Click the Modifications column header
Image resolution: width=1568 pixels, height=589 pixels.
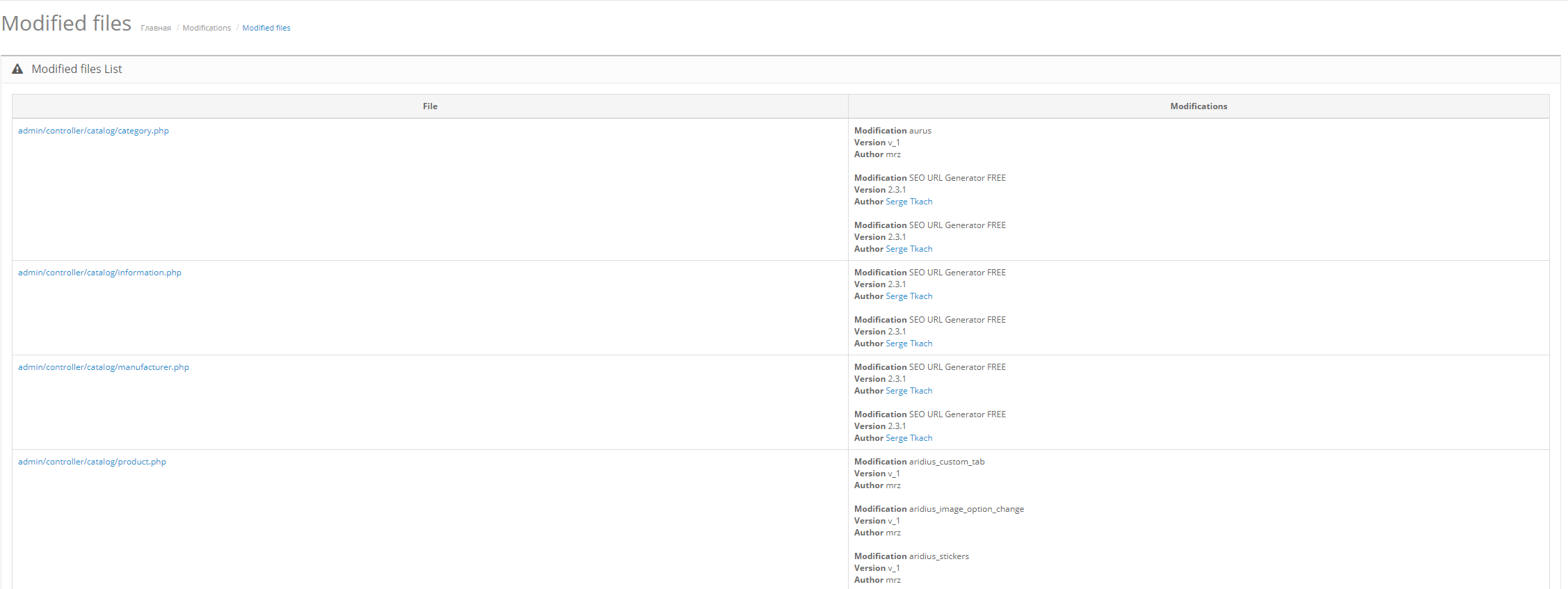coord(1198,106)
